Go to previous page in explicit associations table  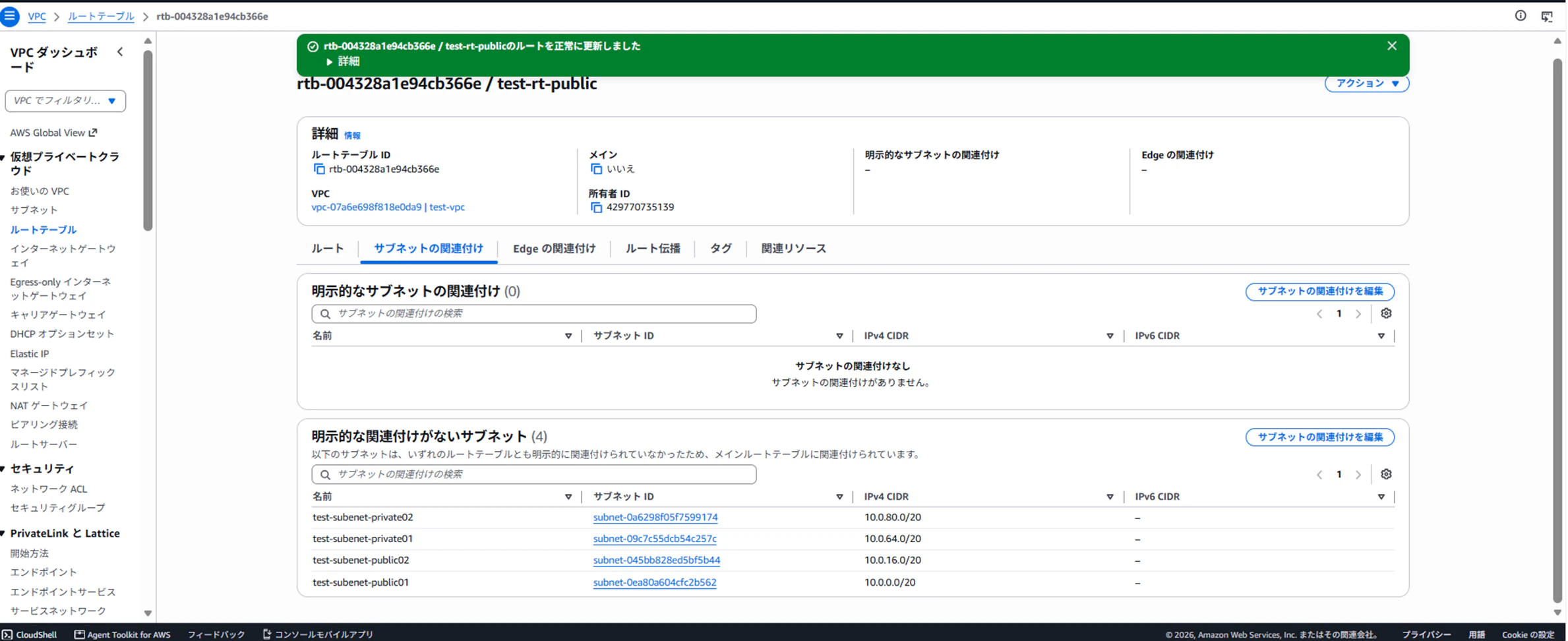click(1319, 314)
